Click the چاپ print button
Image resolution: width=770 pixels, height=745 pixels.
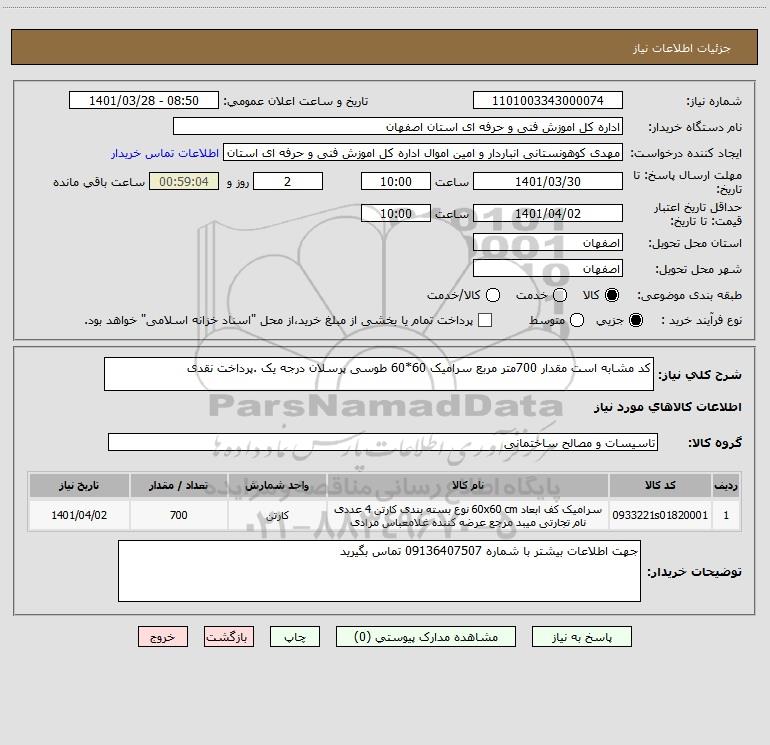(x=295, y=636)
